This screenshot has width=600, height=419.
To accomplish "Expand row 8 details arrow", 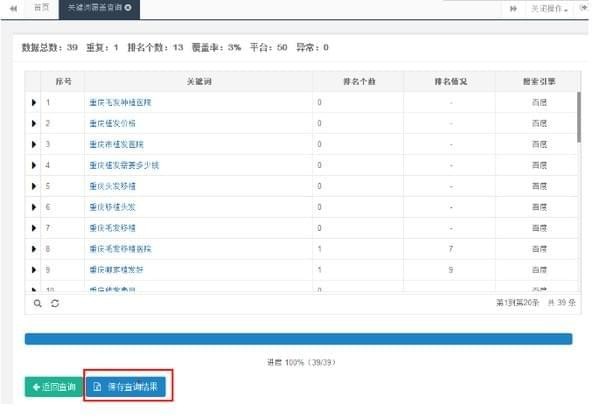I will pyautogui.click(x=33, y=248).
